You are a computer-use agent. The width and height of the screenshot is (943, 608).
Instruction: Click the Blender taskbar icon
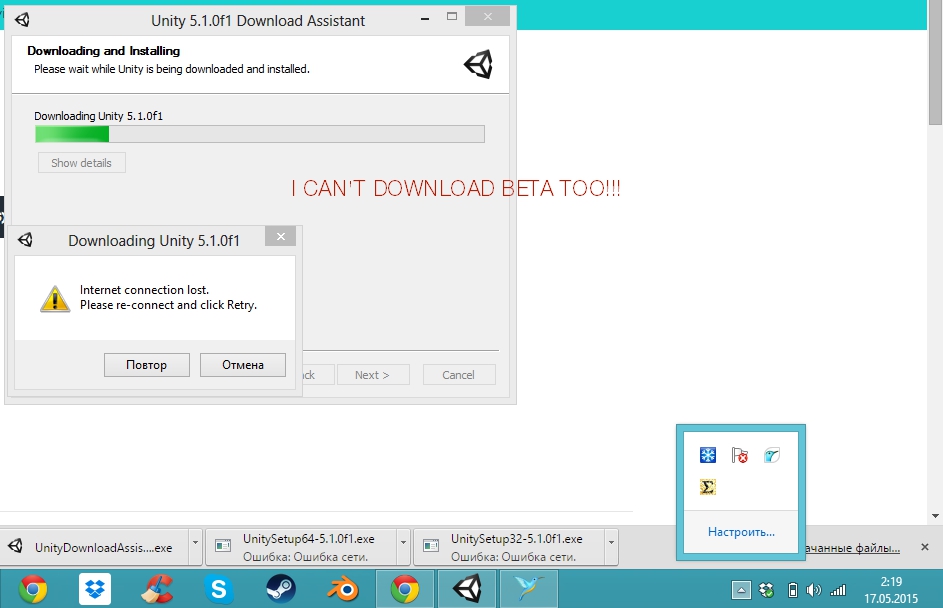point(343,589)
